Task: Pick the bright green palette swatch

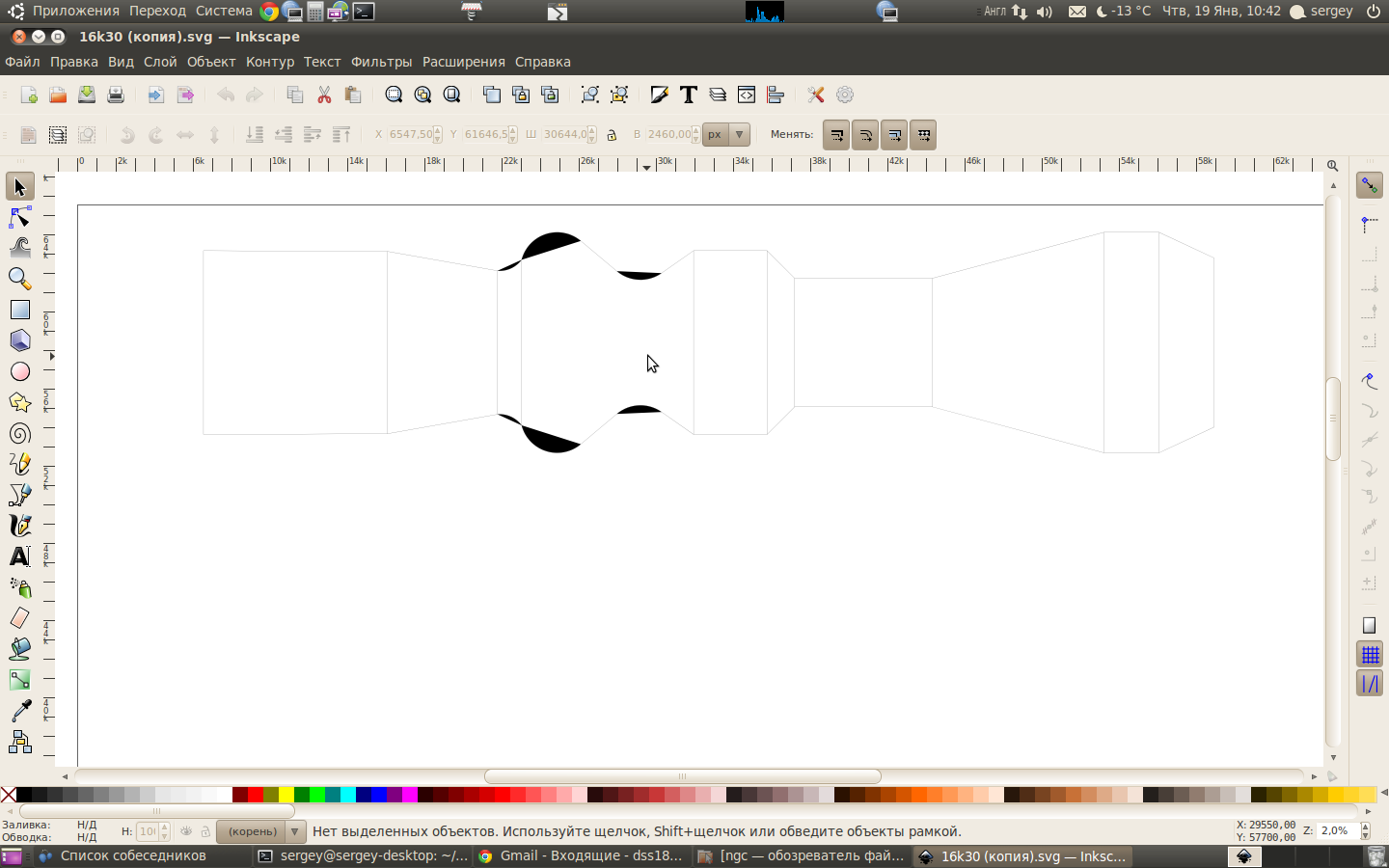Action: coord(317,795)
